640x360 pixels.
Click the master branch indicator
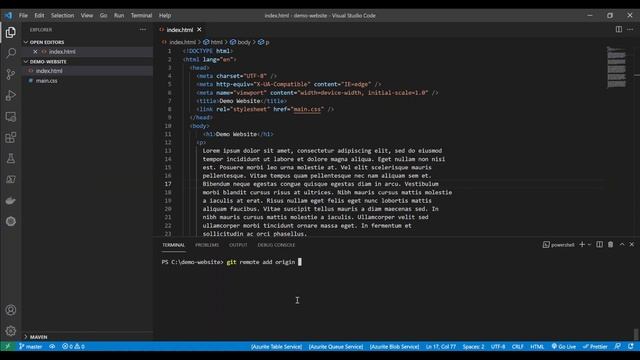click(x=31, y=347)
